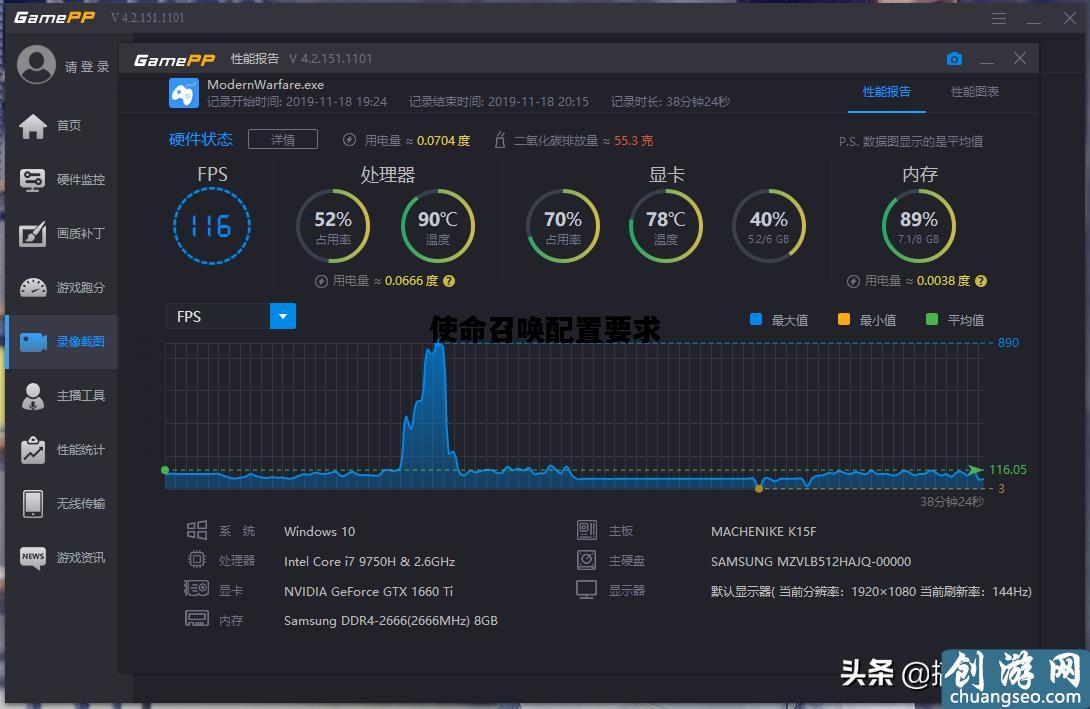Click the text "NVIDIA GeForce GTX 1660 Ti"

368,592
